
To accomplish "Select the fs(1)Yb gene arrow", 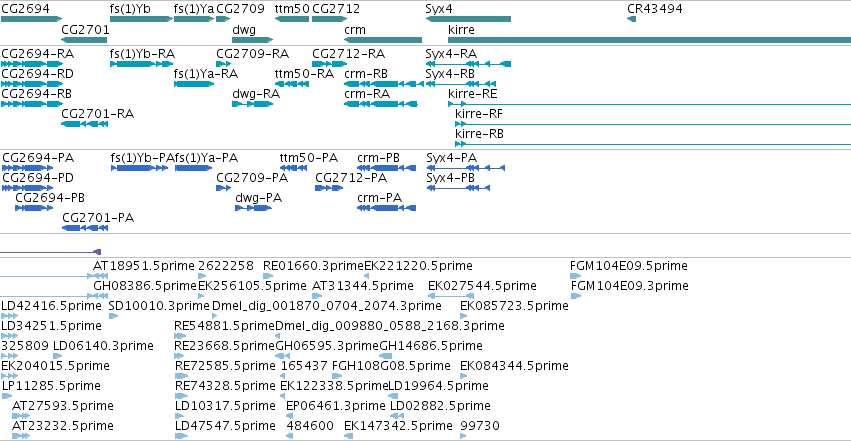I will point(141,19).
